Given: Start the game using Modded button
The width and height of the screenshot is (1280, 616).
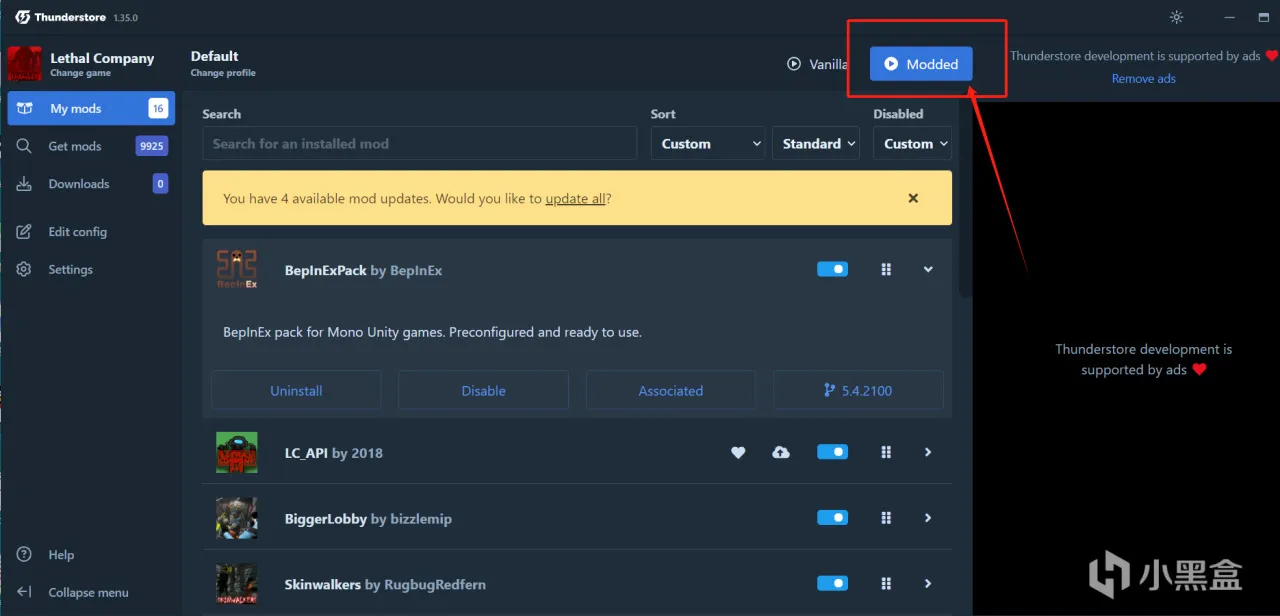Looking at the screenshot, I should [921, 64].
